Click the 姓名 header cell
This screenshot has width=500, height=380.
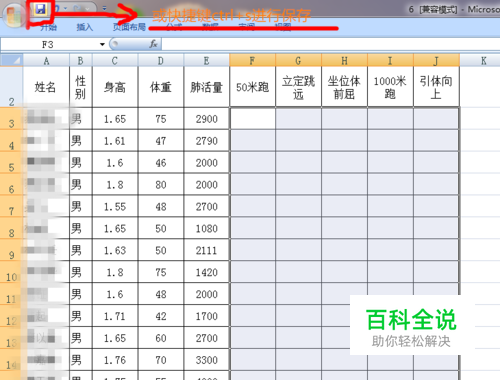[46, 87]
